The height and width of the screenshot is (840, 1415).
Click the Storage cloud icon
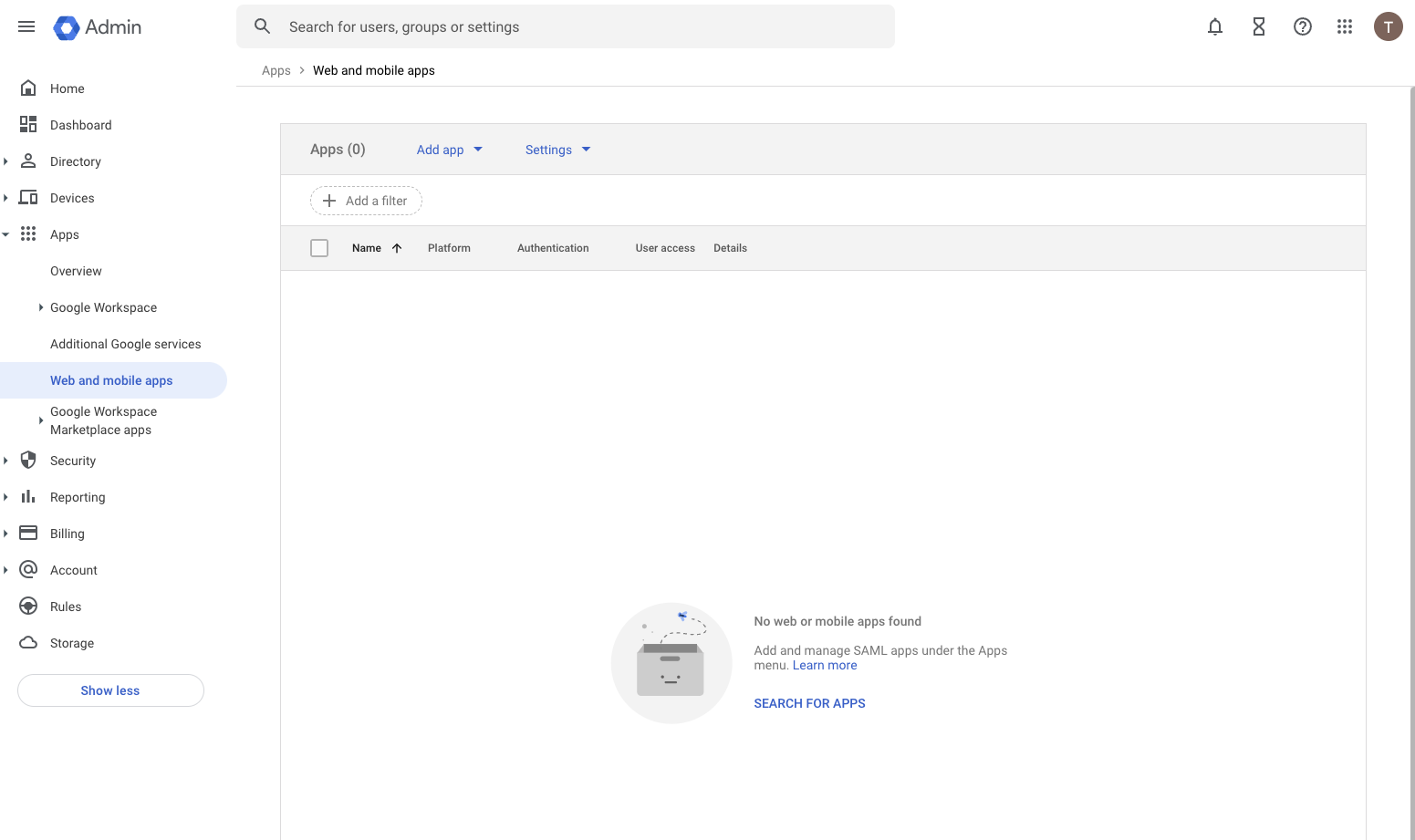(x=28, y=643)
